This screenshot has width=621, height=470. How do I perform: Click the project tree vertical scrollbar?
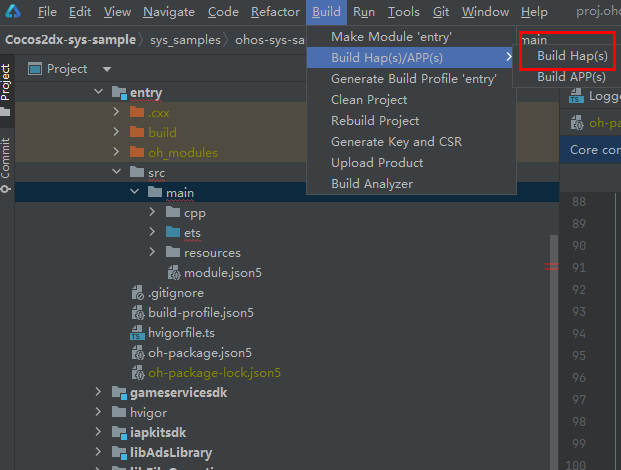coord(553,352)
